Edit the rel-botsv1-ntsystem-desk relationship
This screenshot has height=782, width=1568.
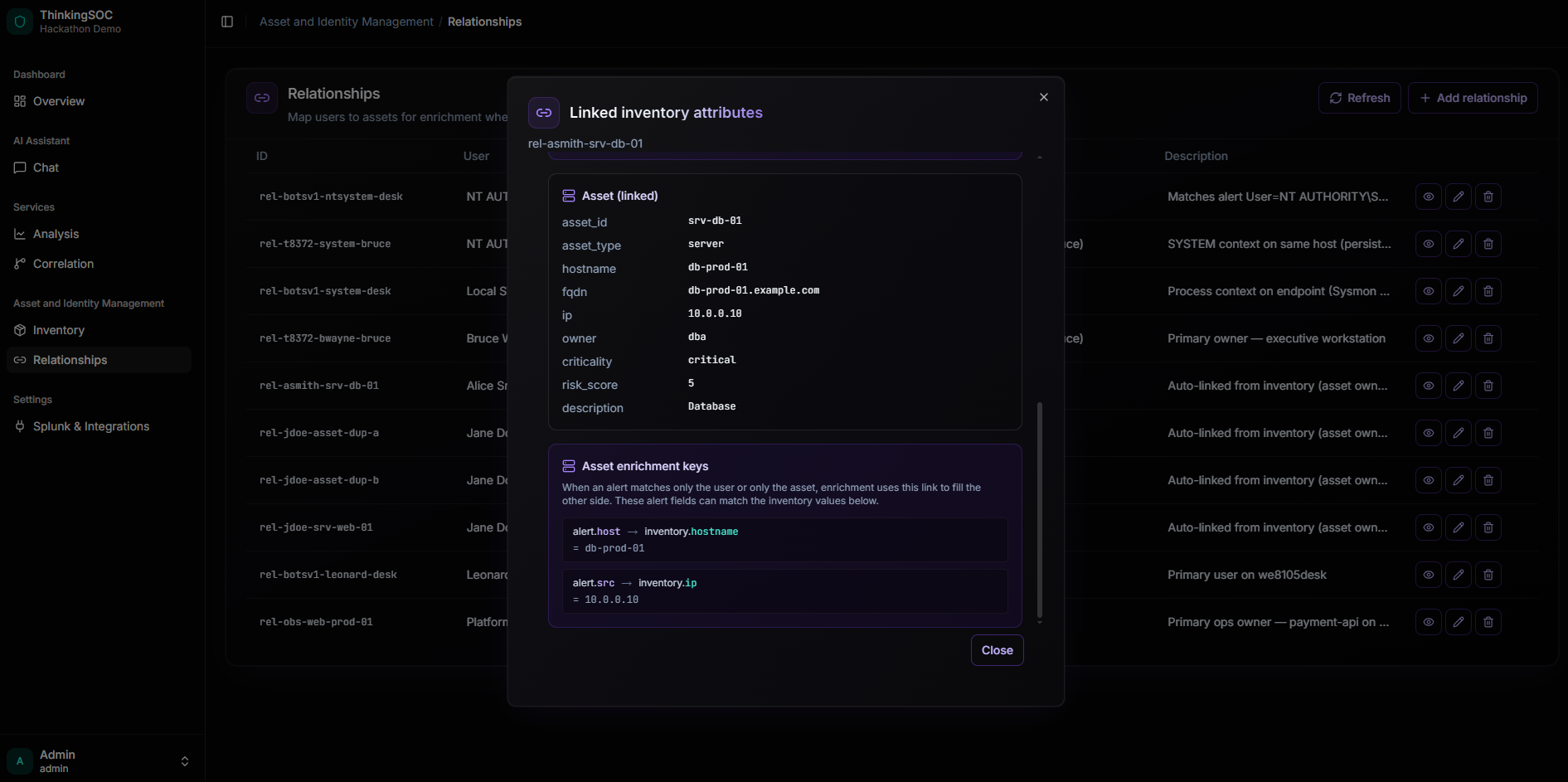(1459, 197)
